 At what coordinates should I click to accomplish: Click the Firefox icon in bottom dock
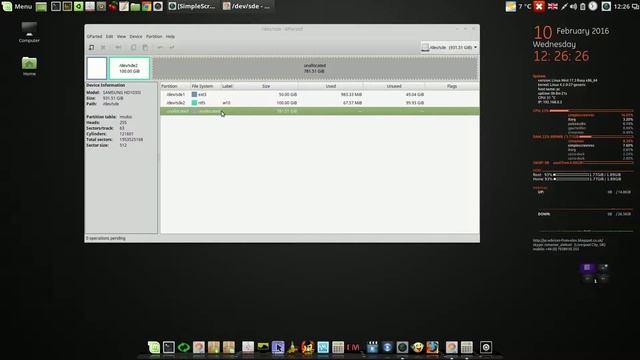click(433, 347)
